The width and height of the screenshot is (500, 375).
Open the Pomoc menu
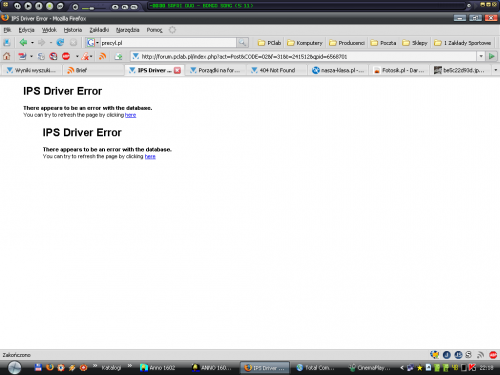pos(154,30)
